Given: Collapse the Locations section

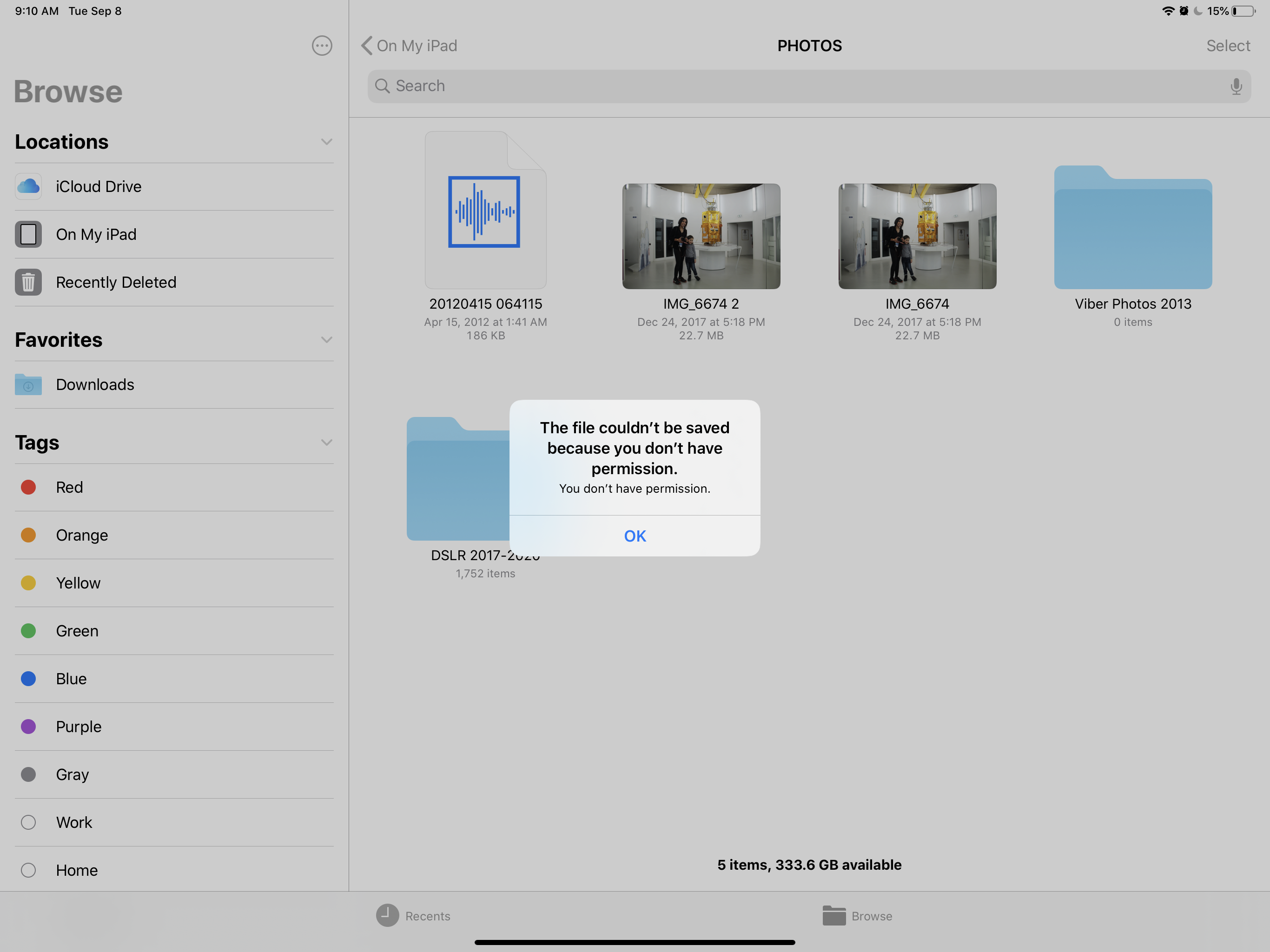Looking at the screenshot, I should click(326, 142).
